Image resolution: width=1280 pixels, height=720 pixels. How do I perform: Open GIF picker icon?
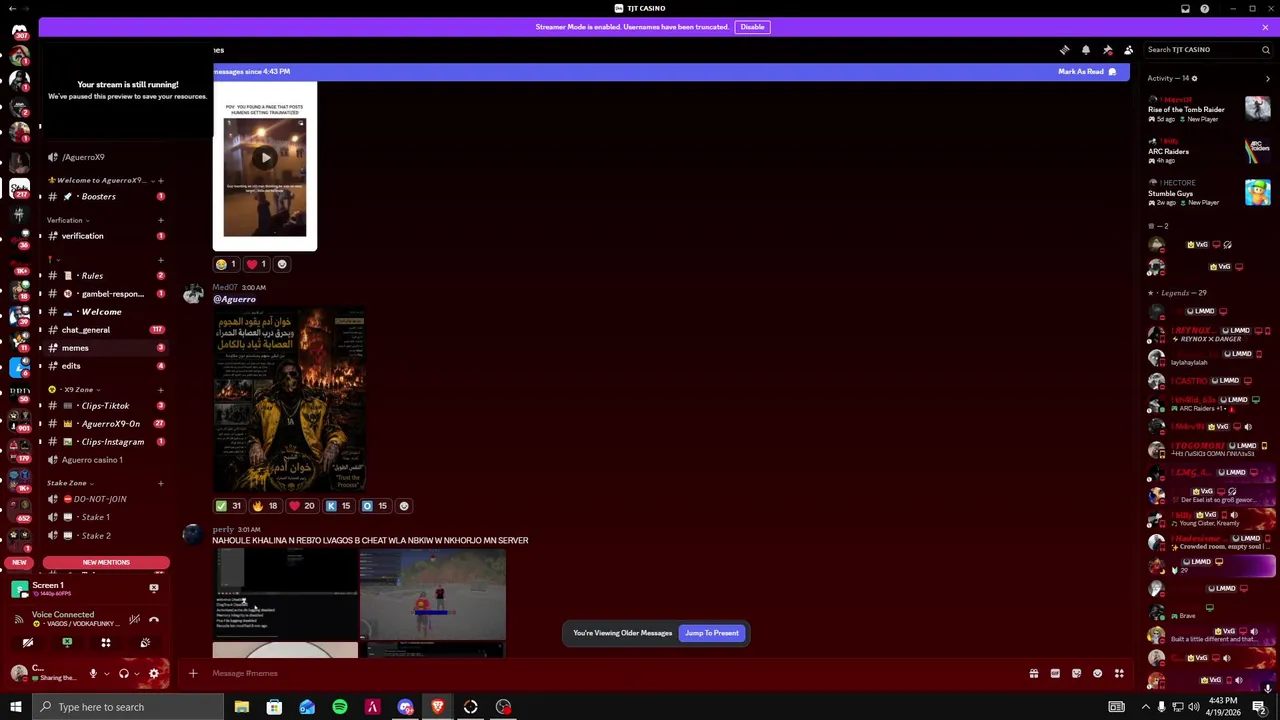click(1055, 674)
